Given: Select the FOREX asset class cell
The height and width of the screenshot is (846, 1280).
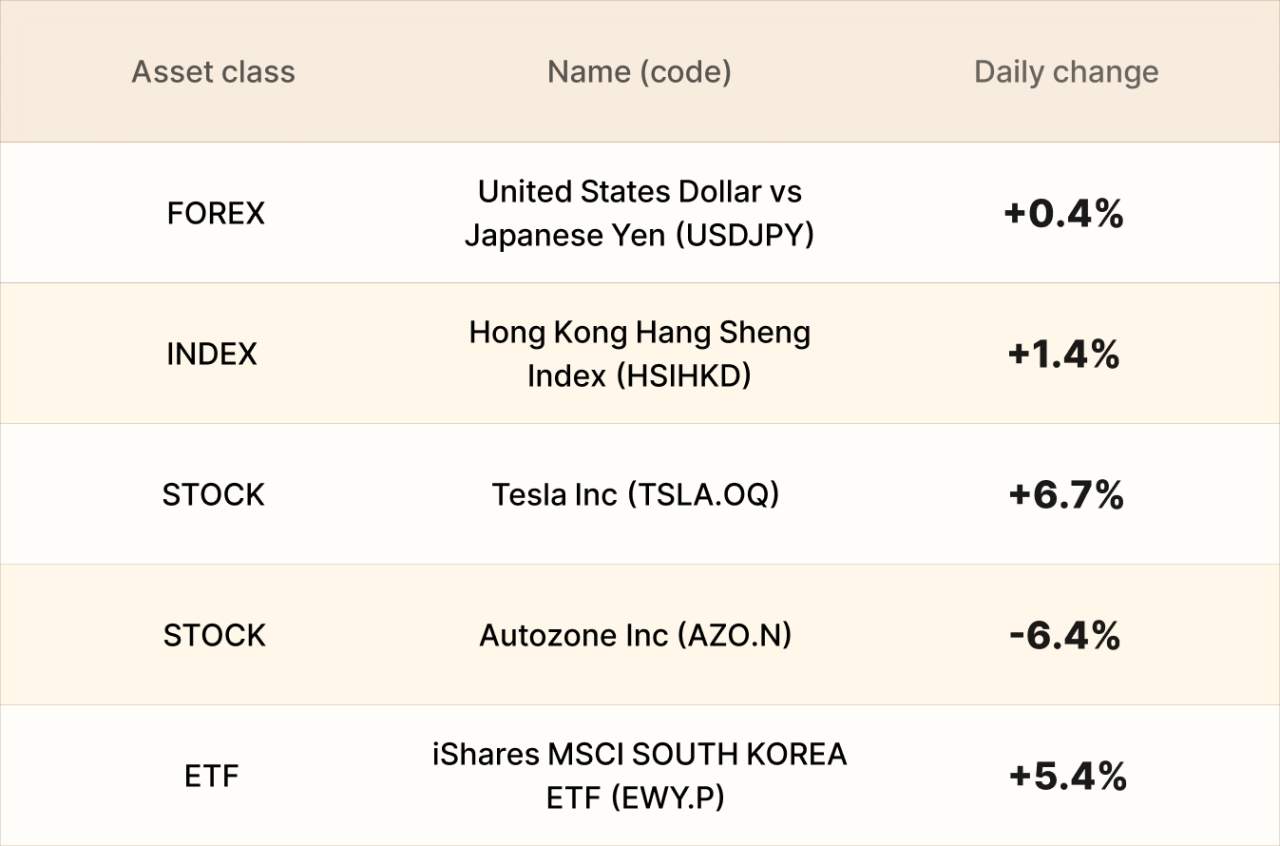Looking at the screenshot, I should pyautogui.click(x=215, y=213).
